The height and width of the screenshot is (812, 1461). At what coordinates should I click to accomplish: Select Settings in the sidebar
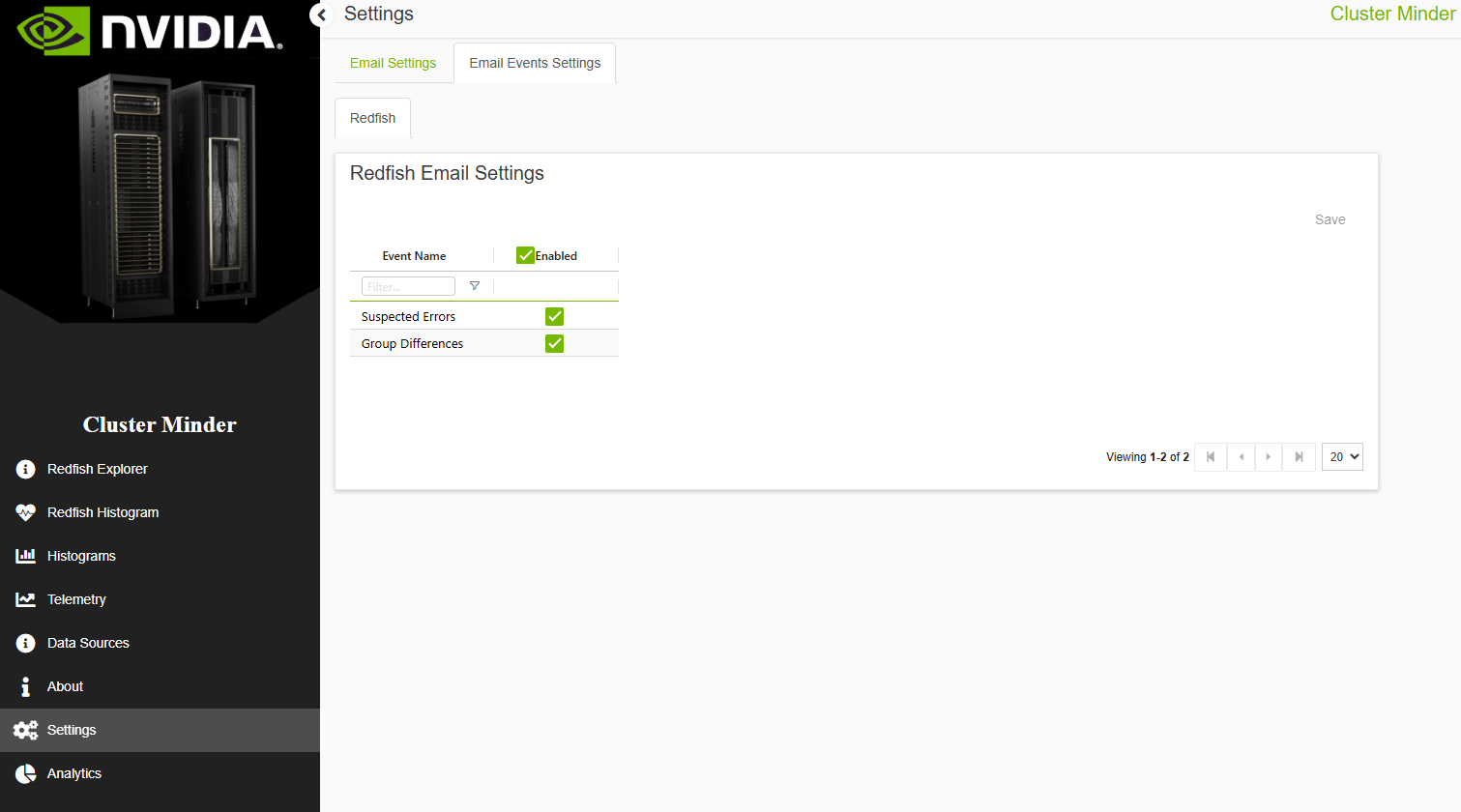160,730
